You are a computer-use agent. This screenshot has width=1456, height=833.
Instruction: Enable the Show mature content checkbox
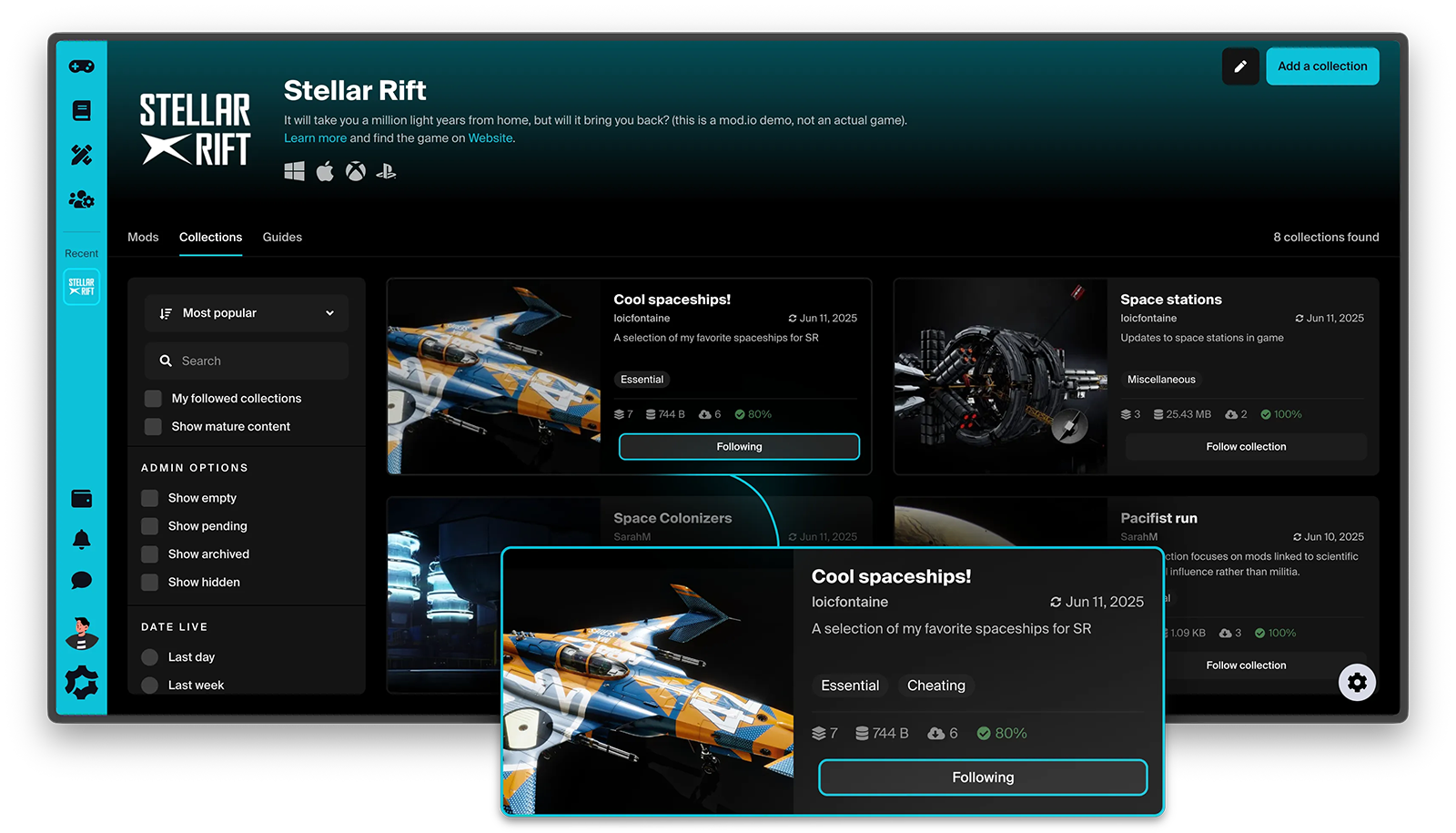[152, 426]
